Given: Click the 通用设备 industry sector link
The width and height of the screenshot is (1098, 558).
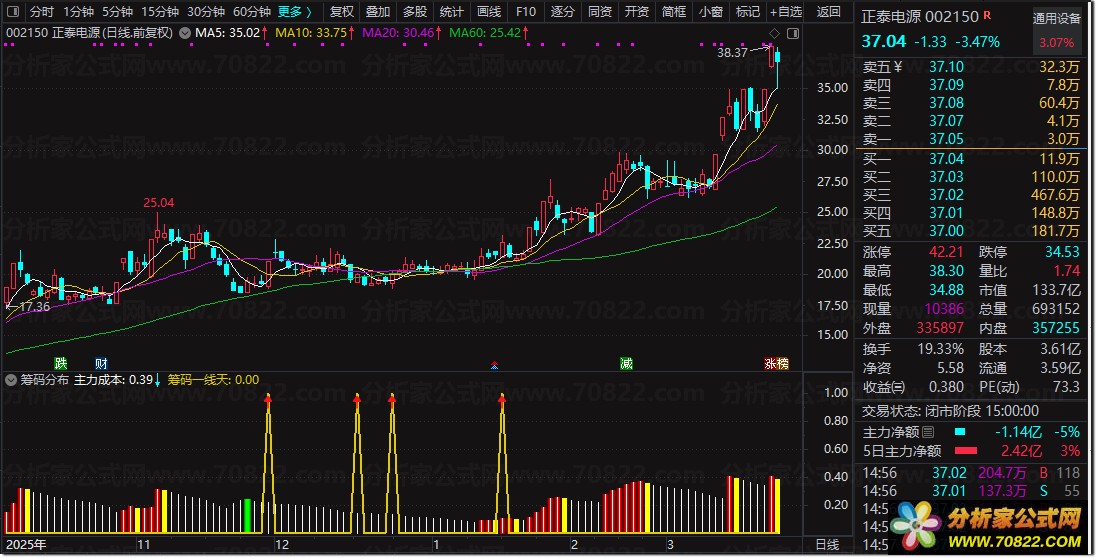Looking at the screenshot, I should [x=1058, y=19].
